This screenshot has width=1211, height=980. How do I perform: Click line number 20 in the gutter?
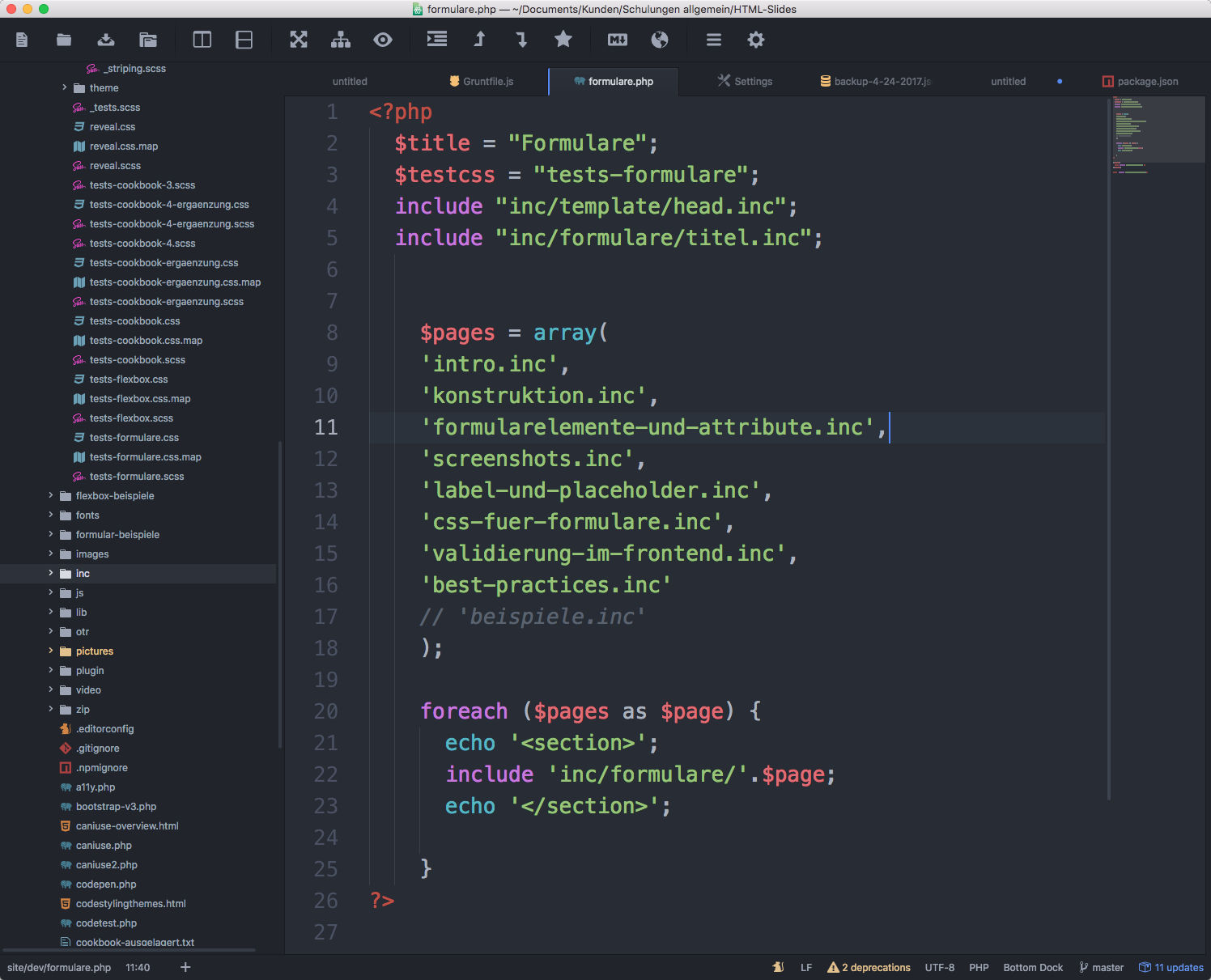(x=326, y=711)
